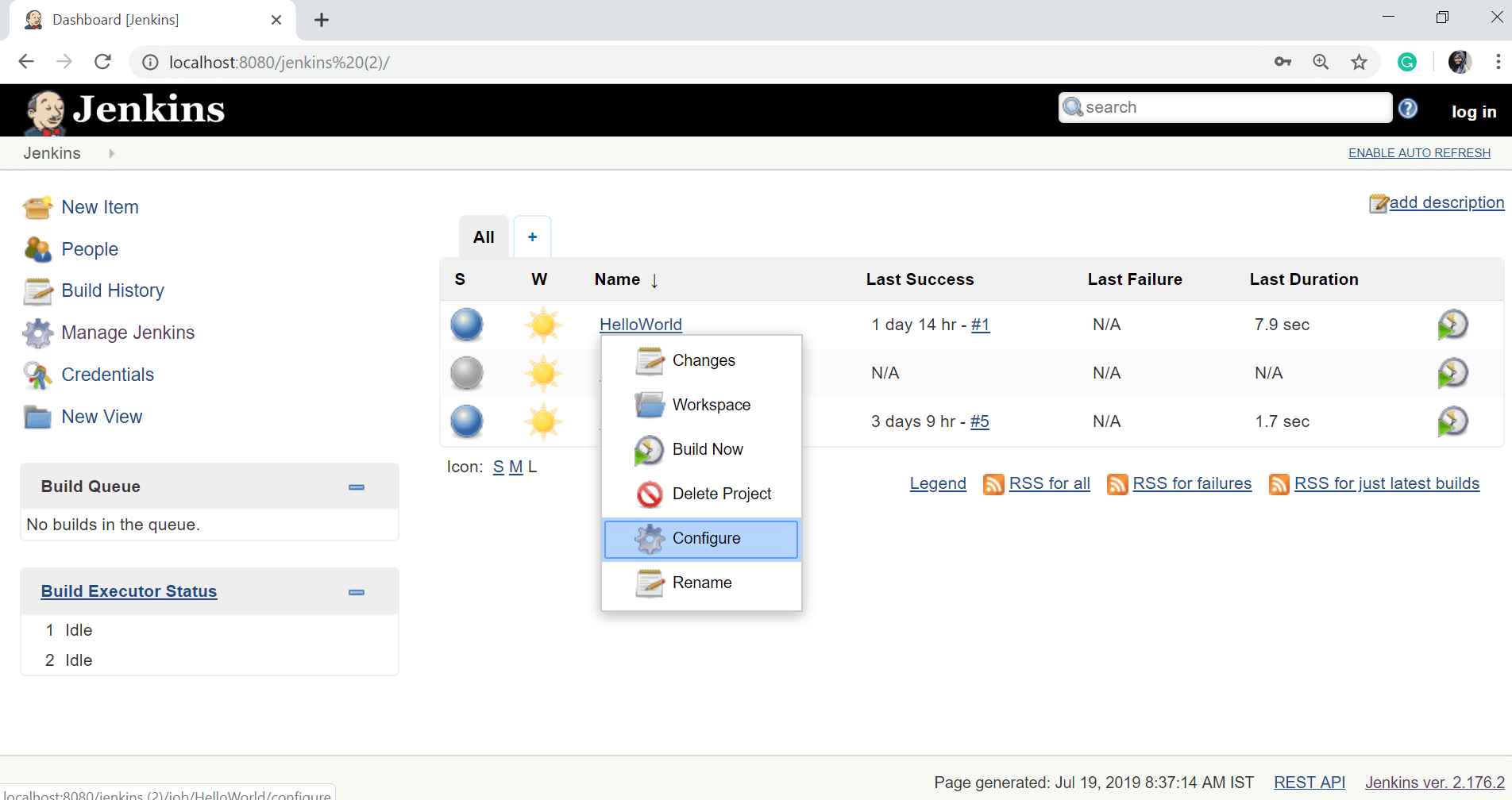The height and width of the screenshot is (800, 1512).
Task: Expand the Jenkins breadcrumb arrow
Action: [111, 153]
